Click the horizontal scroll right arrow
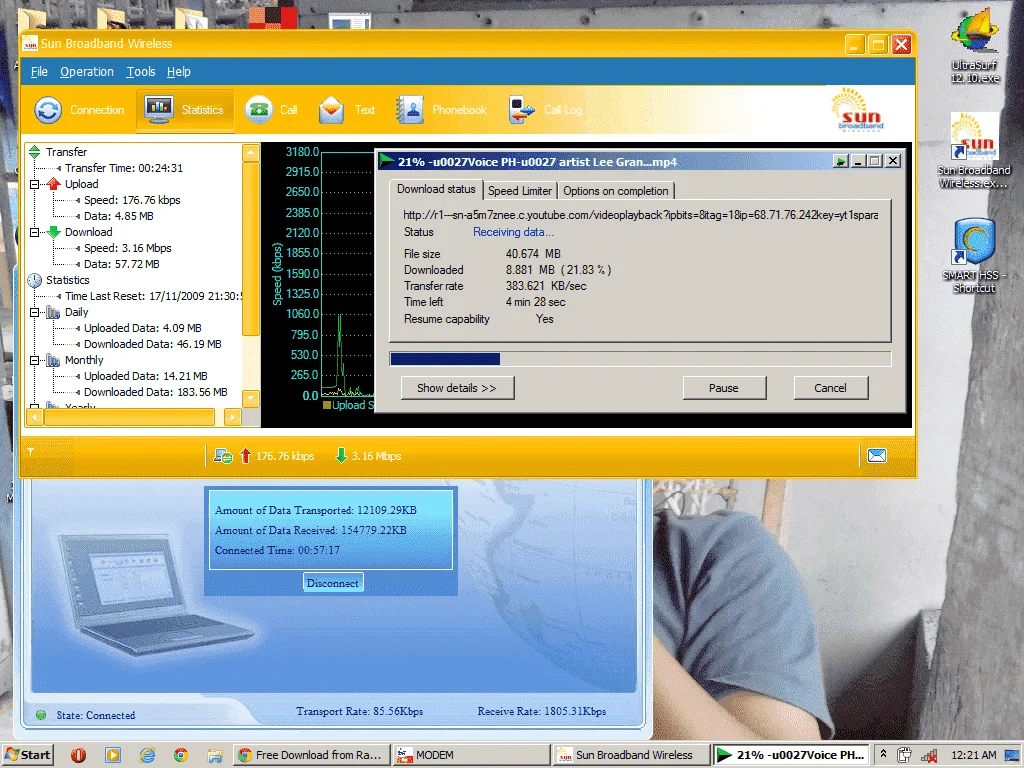This screenshot has height=768, width=1024. tap(232, 417)
